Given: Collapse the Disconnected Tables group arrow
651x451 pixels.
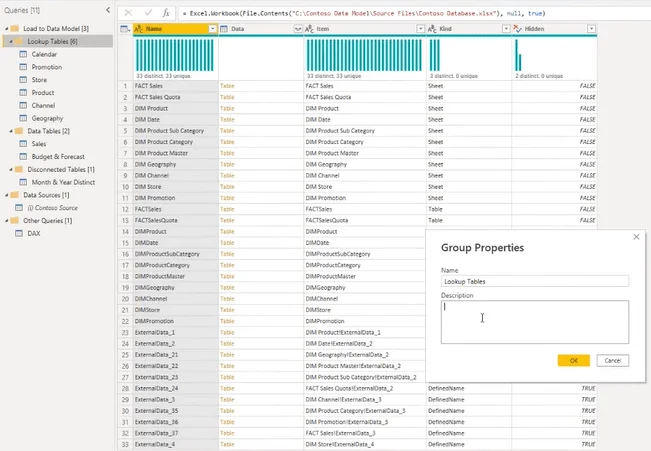Looking at the screenshot, I should point(11,169).
